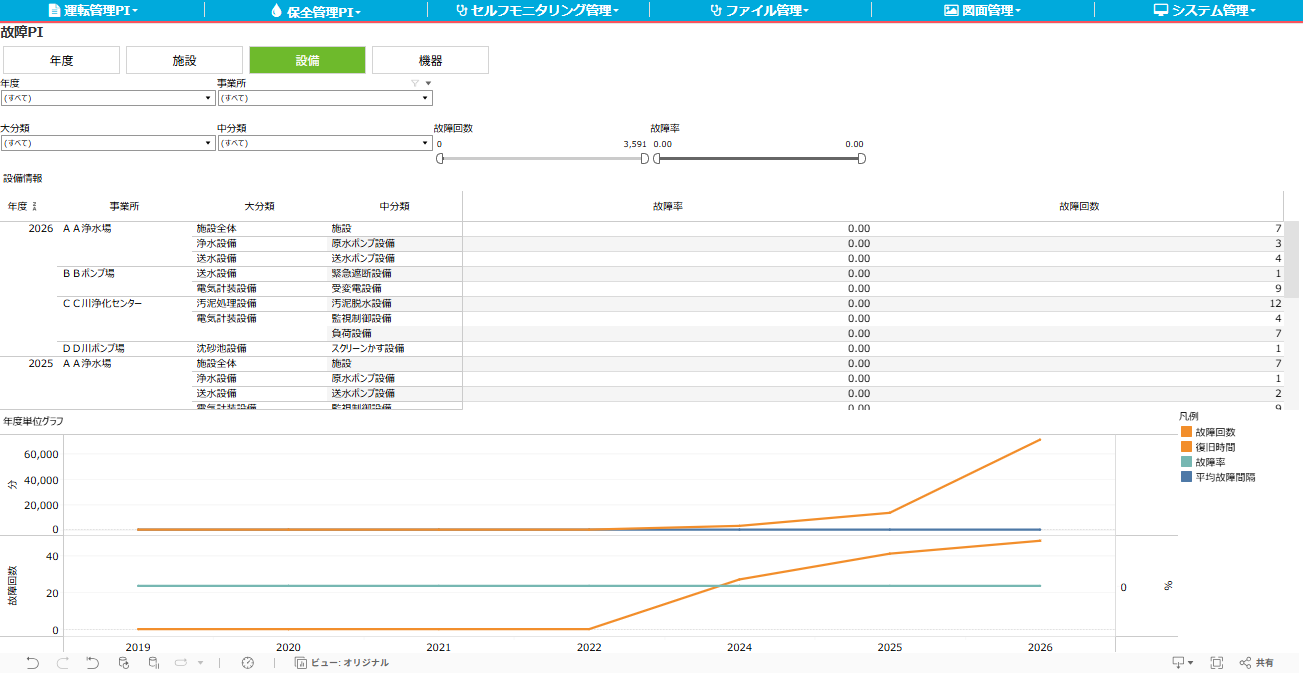1303x678 pixels.
Task: Open the ファイル管理 menu
Action: [x=760, y=10]
